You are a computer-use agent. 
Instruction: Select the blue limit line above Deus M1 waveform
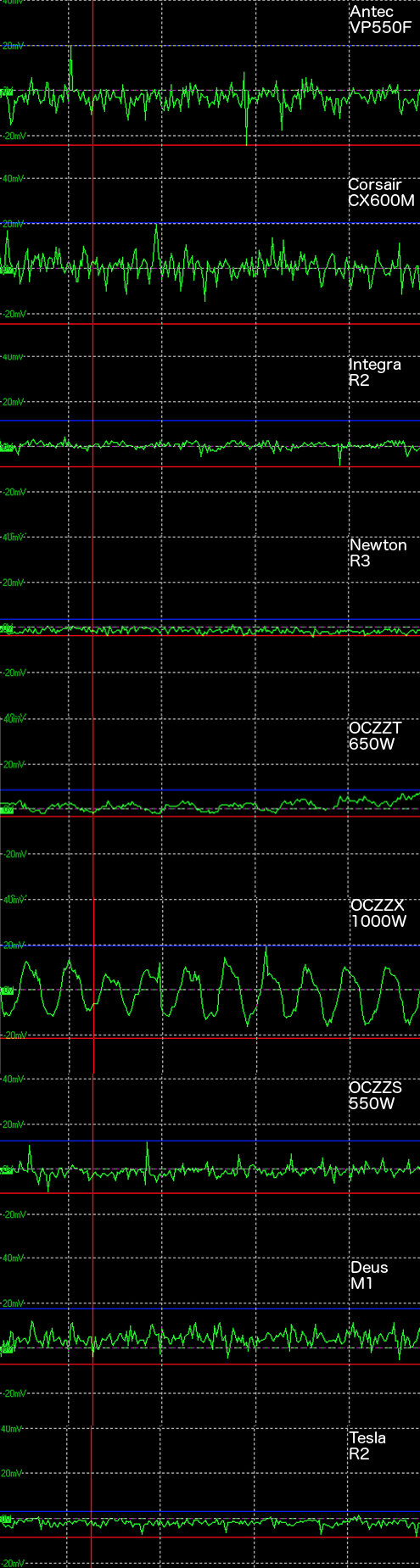tap(210, 1309)
